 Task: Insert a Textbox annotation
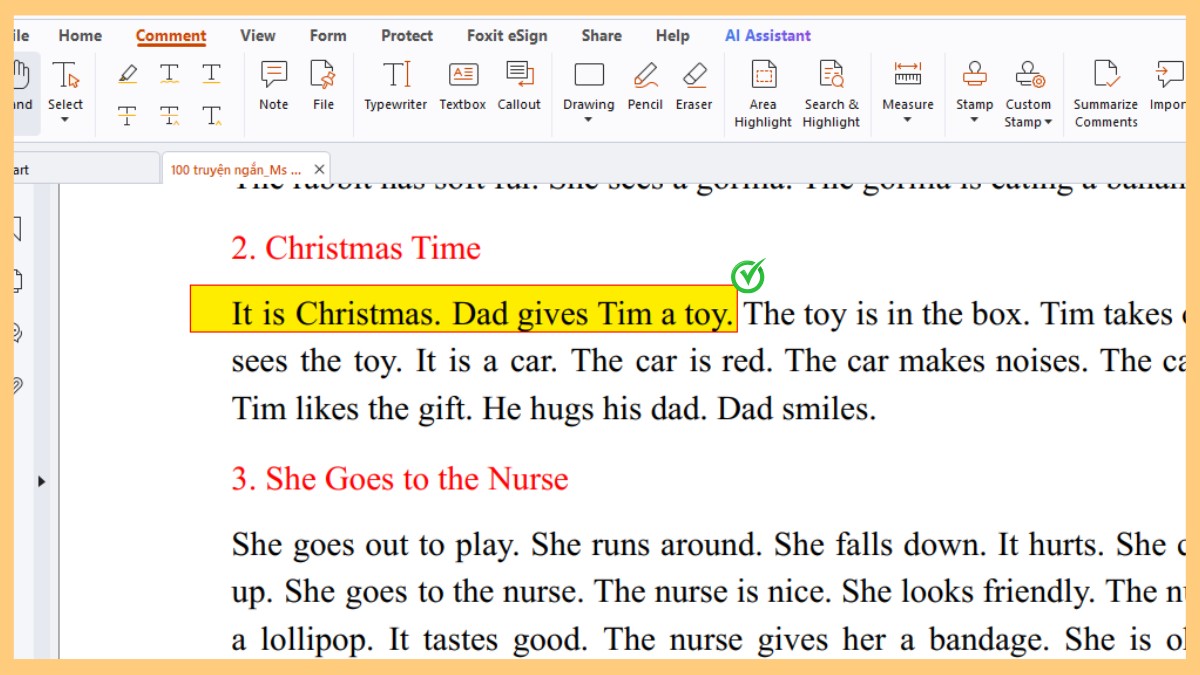tap(462, 85)
